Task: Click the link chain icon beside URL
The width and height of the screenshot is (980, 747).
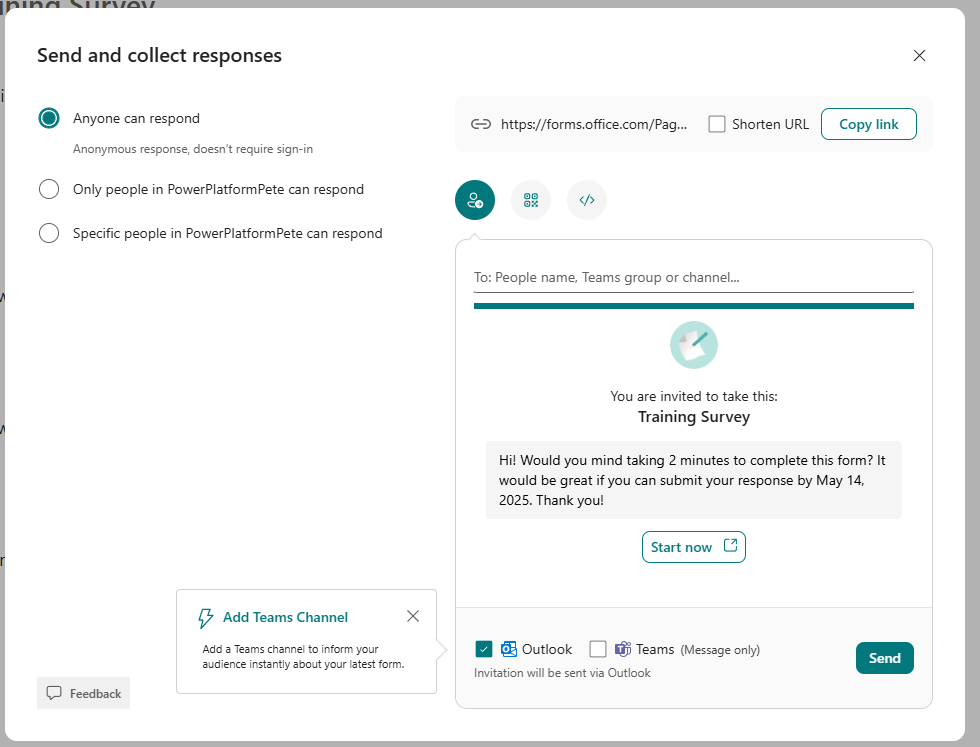Action: click(x=481, y=124)
